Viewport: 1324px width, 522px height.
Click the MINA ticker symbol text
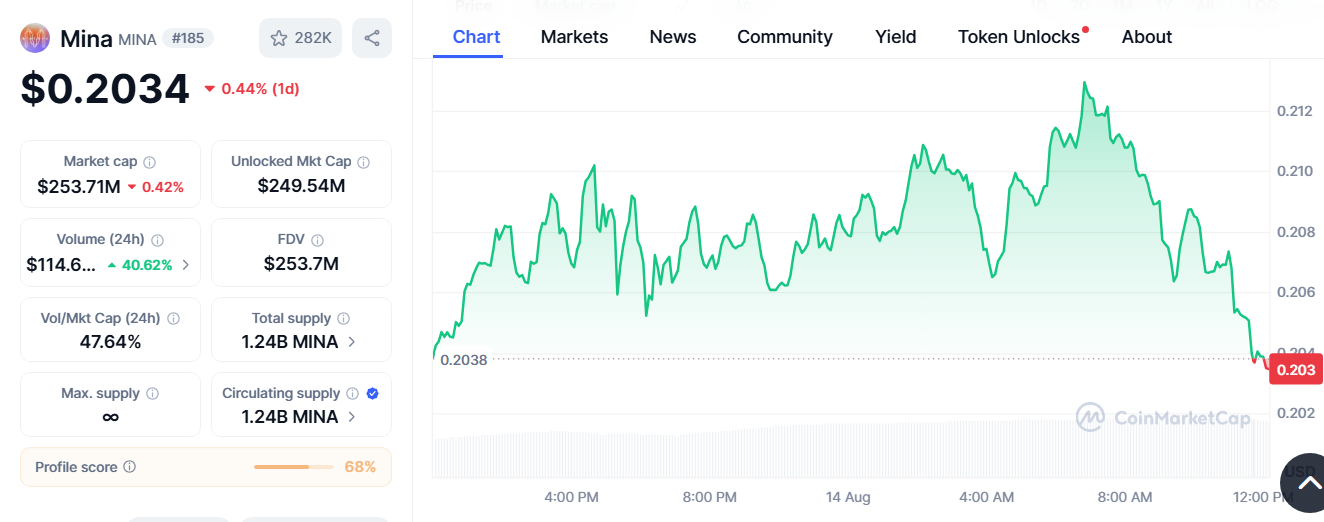(138, 40)
